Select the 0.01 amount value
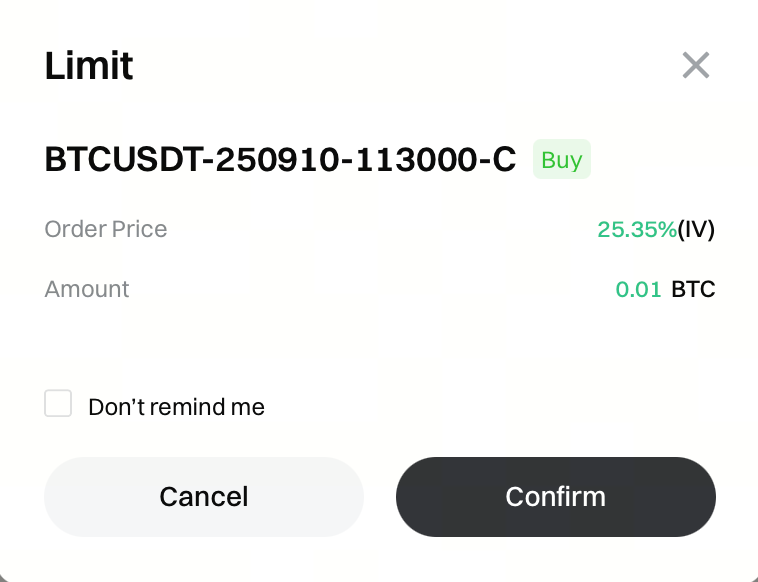 (638, 290)
